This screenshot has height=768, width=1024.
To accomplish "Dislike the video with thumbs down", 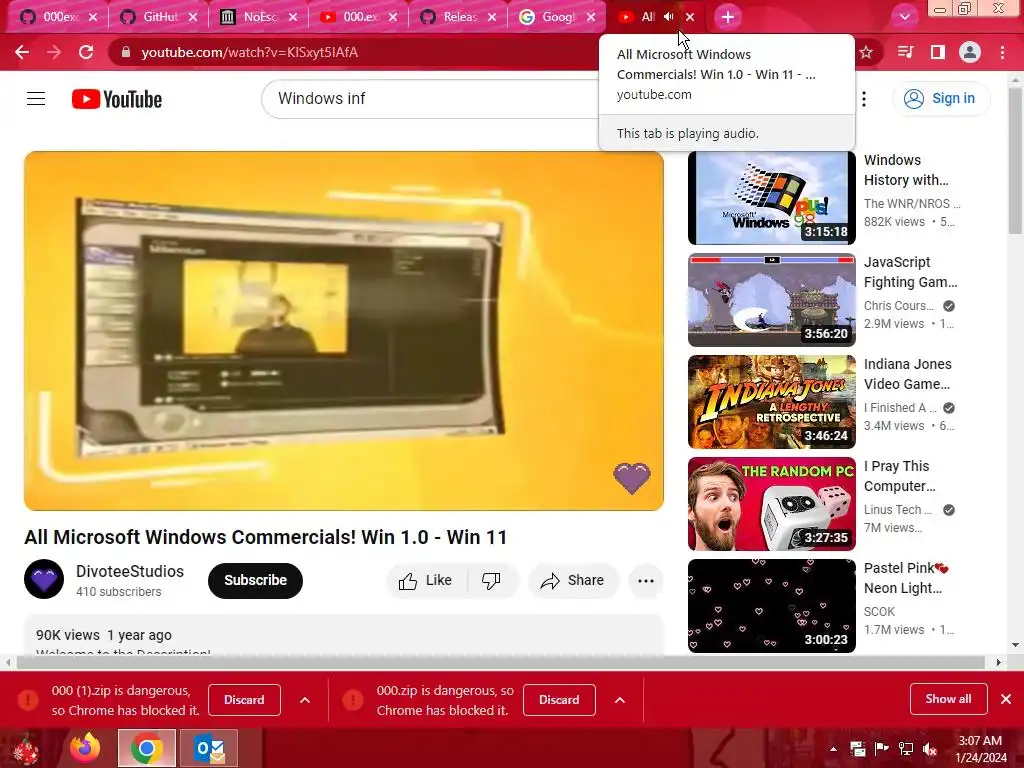I will 491,580.
